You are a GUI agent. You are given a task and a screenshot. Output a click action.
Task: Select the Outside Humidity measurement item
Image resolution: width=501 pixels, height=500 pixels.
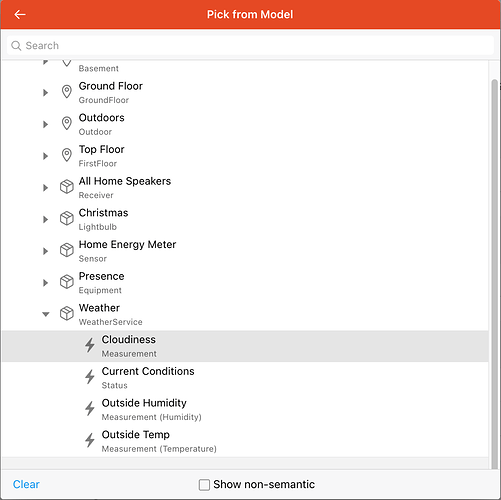(245, 410)
